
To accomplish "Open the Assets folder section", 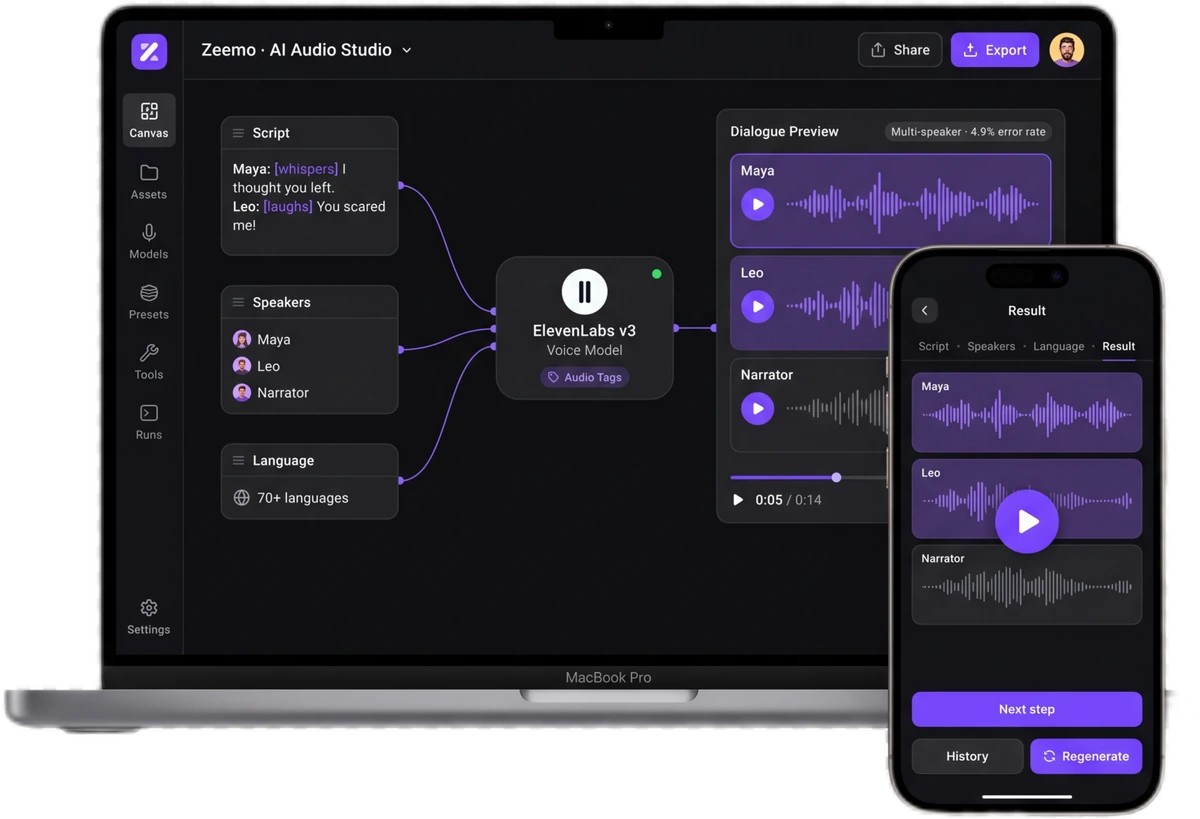I will click(x=149, y=182).
